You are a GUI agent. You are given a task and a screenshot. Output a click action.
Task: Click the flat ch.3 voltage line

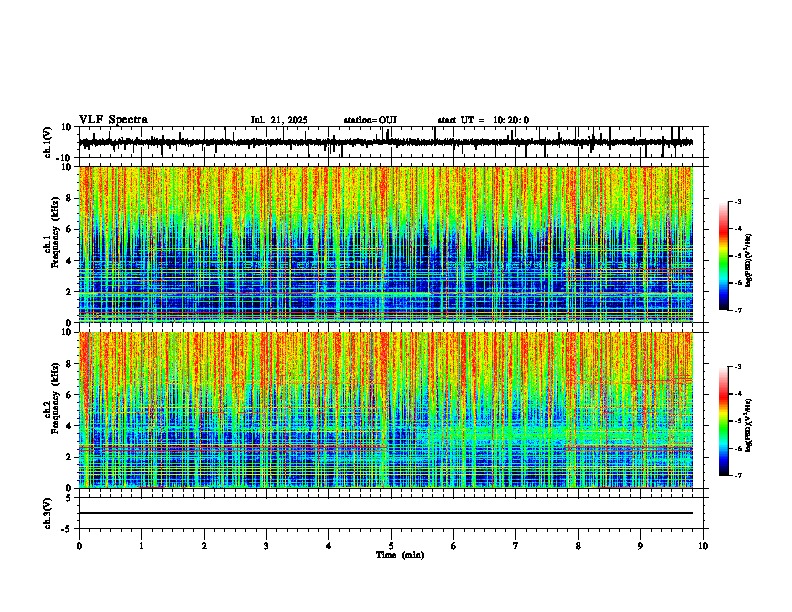pyautogui.click(x=386, y=513)
